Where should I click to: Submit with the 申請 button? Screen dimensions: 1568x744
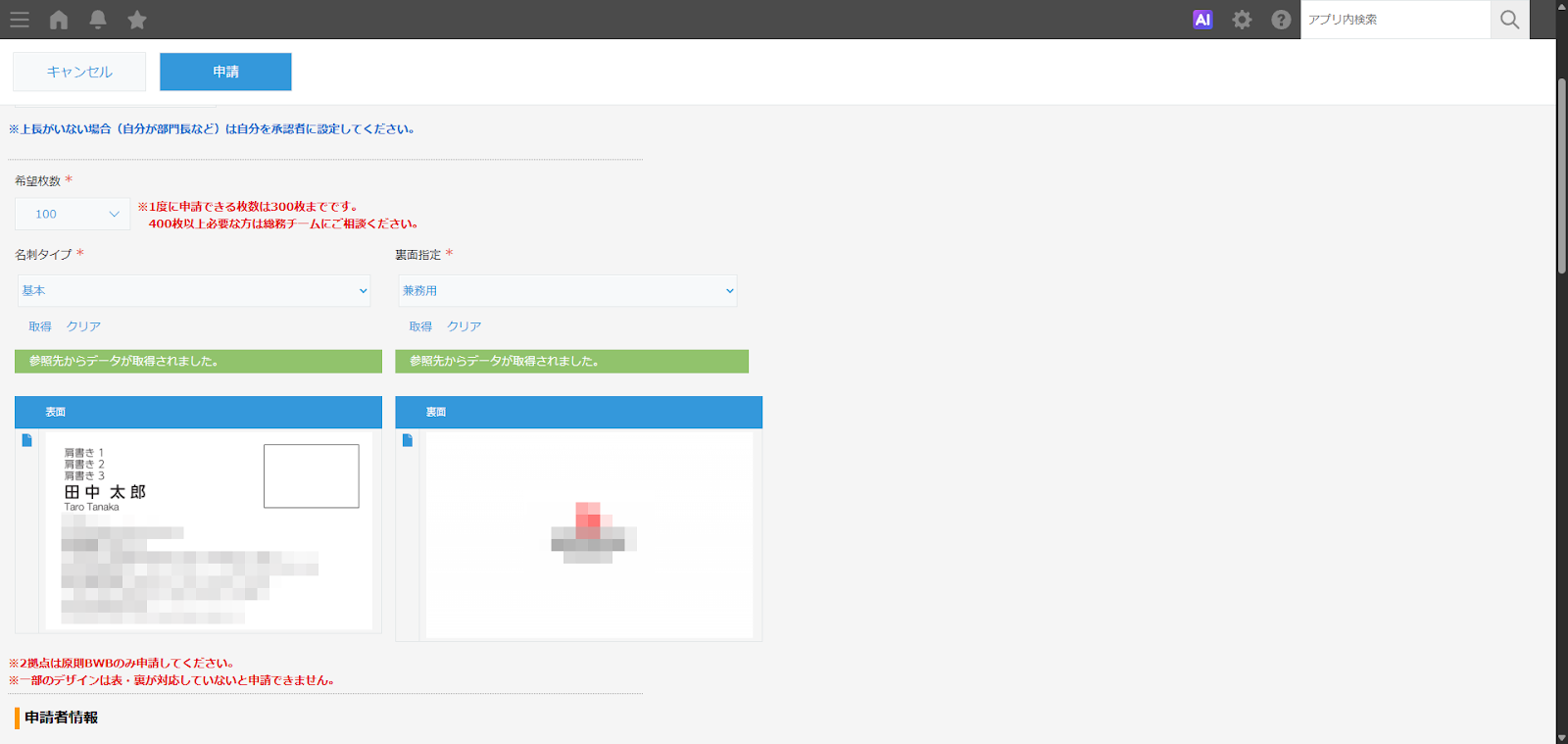coord(225,72)
